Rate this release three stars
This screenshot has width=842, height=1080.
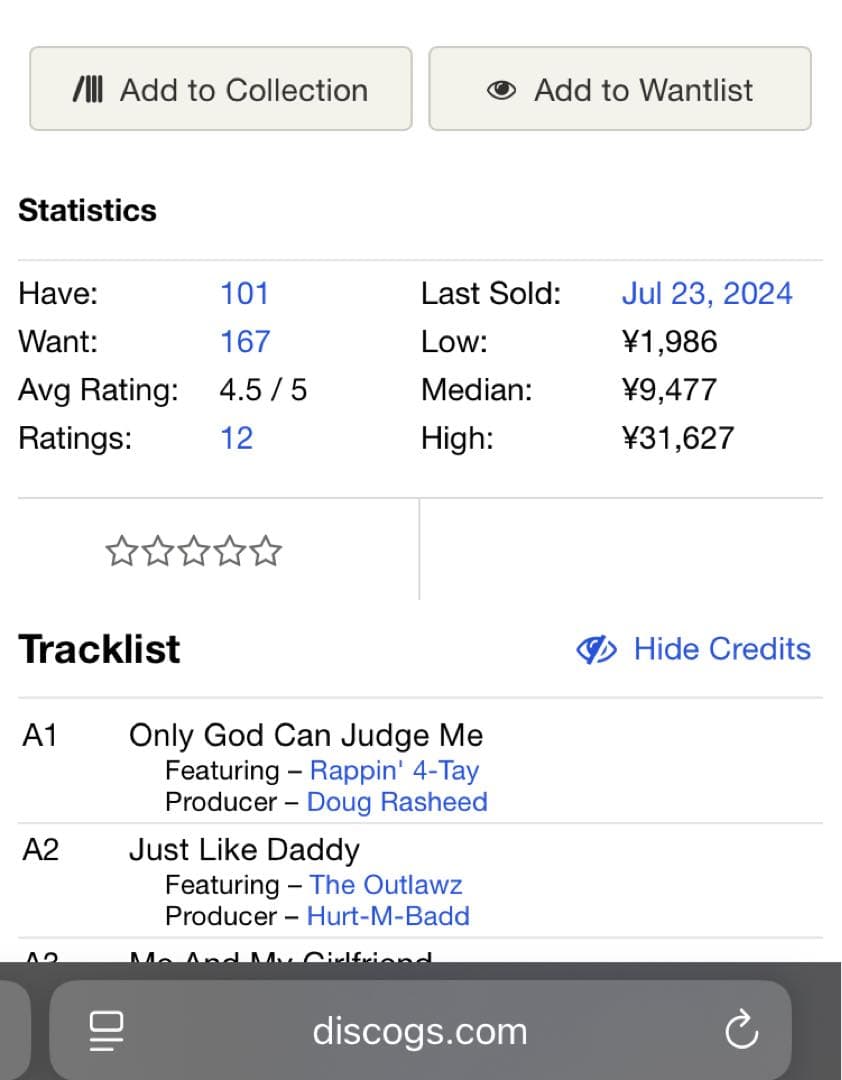[x=193, y=551]
